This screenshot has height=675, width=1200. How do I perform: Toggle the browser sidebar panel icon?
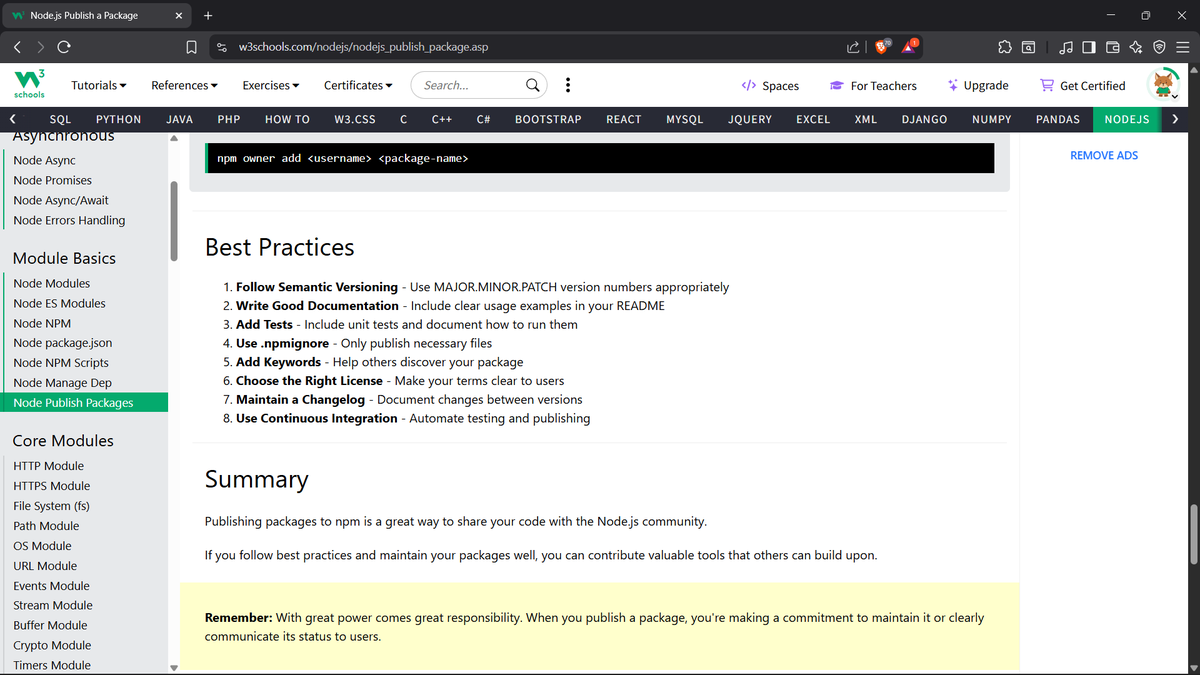pos(1089,47)
